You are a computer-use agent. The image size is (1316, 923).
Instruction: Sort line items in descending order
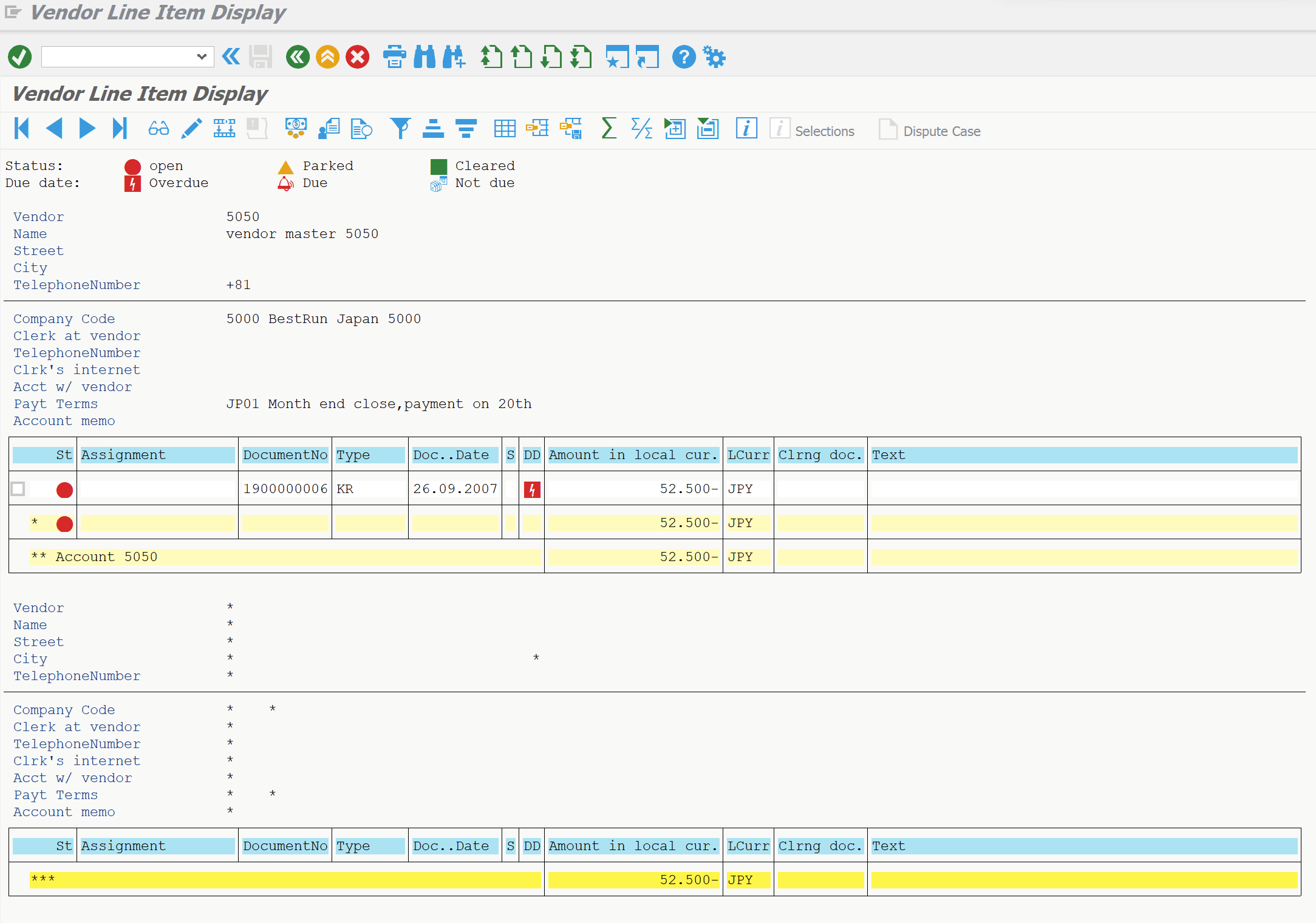point(466,129)
